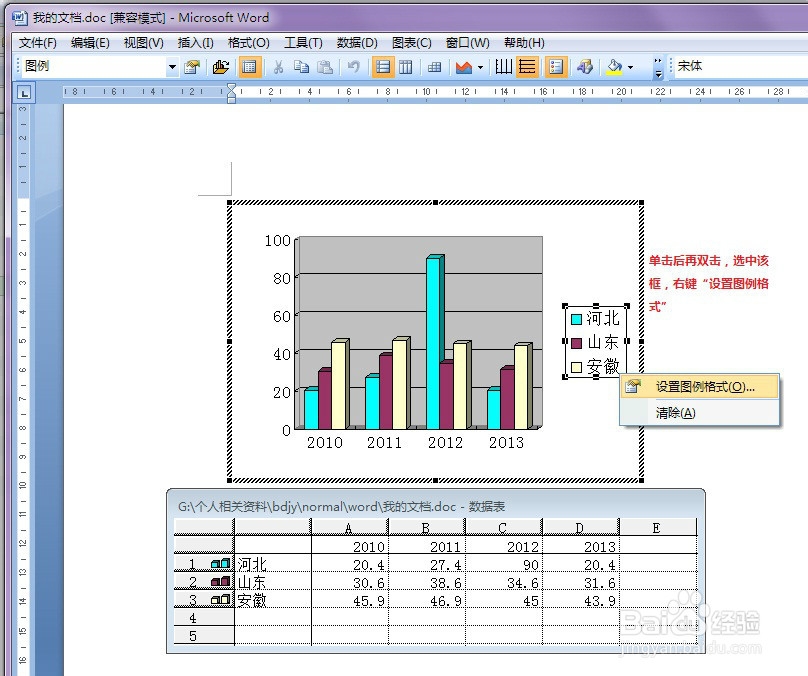Screen dimensions: 808x676
Task: Open the 数据(D) menu
Action: [x=357, y=43]
